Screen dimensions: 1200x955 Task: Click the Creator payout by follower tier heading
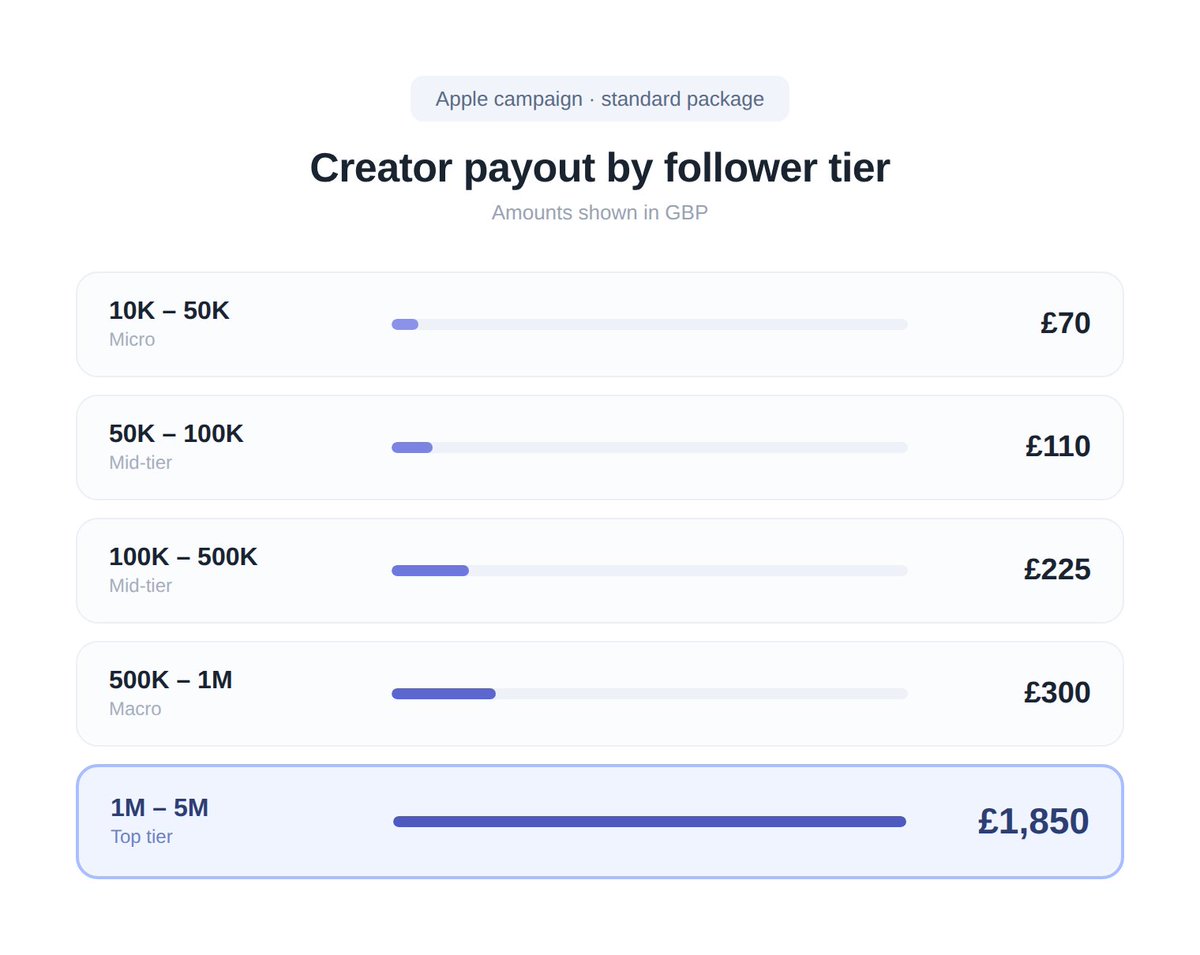[600, 167]
